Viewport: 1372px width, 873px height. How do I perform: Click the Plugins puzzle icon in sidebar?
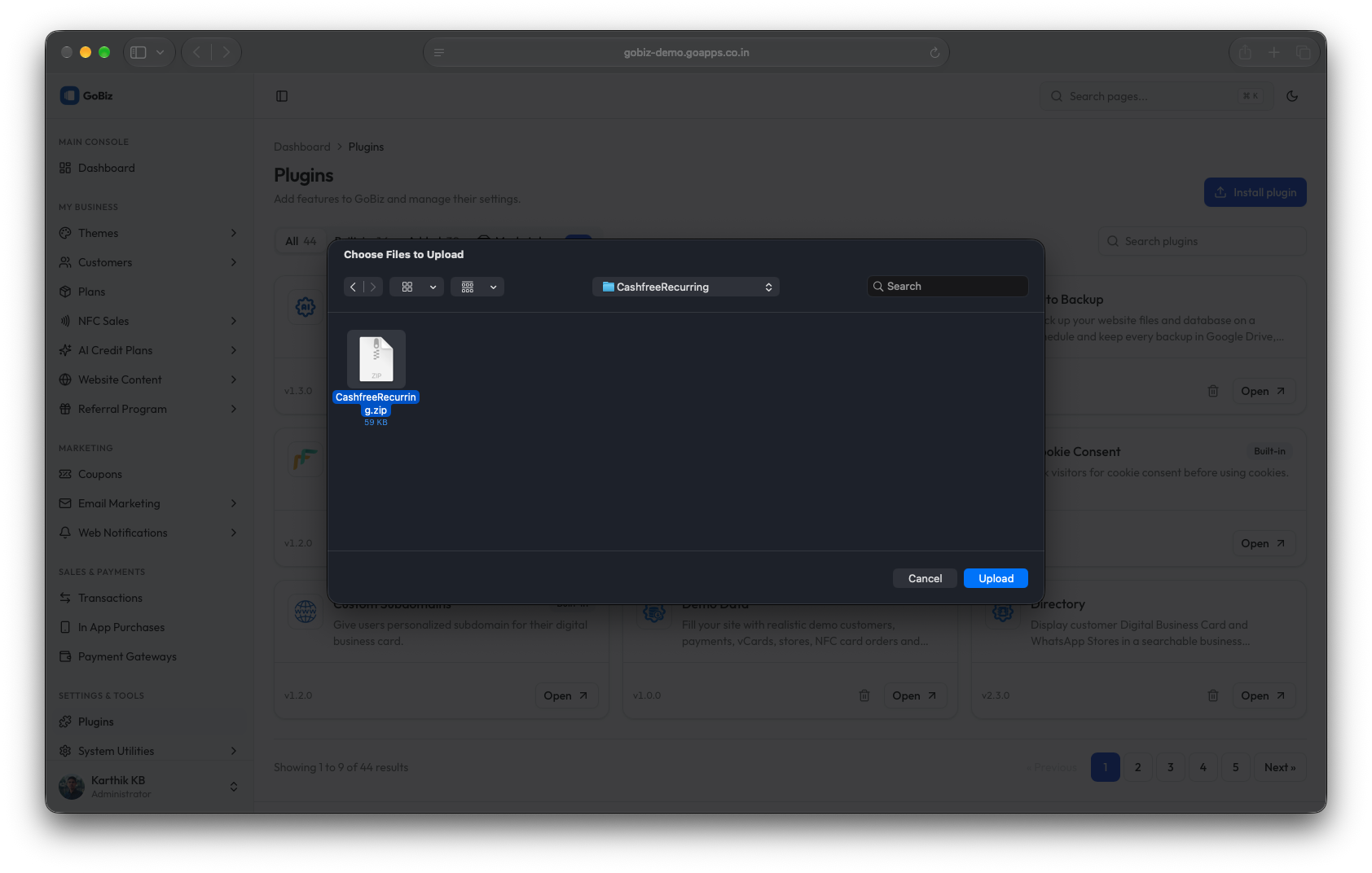(x=65, y=722)
